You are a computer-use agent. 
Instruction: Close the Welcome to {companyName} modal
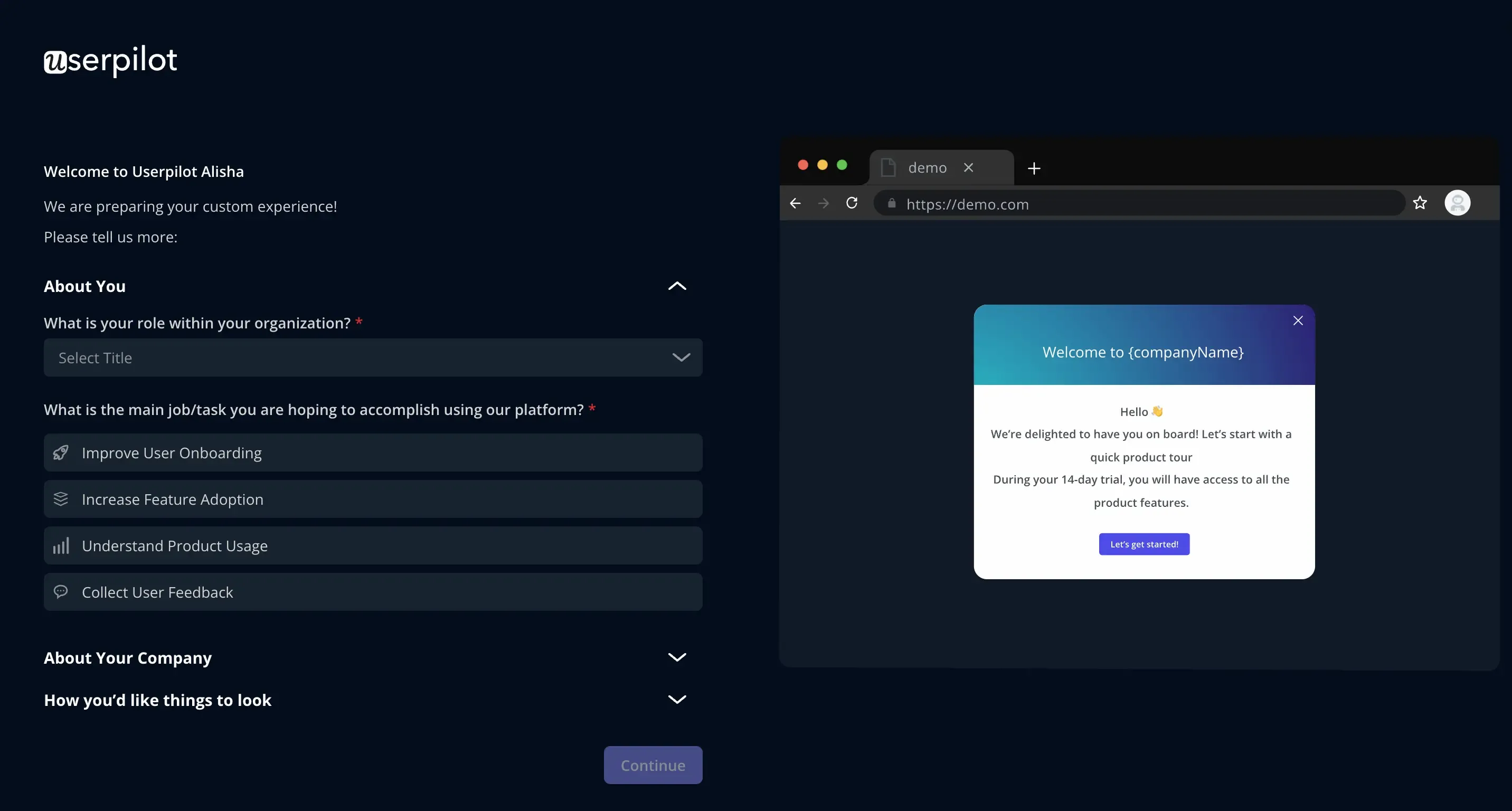(x=1298, y=320)
